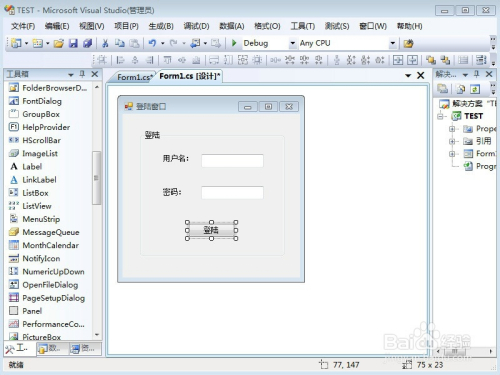Click the Save icon in toolbar
Image resolution: width=500 pixels, height=375 pixels.
click(x=73, y=43)
